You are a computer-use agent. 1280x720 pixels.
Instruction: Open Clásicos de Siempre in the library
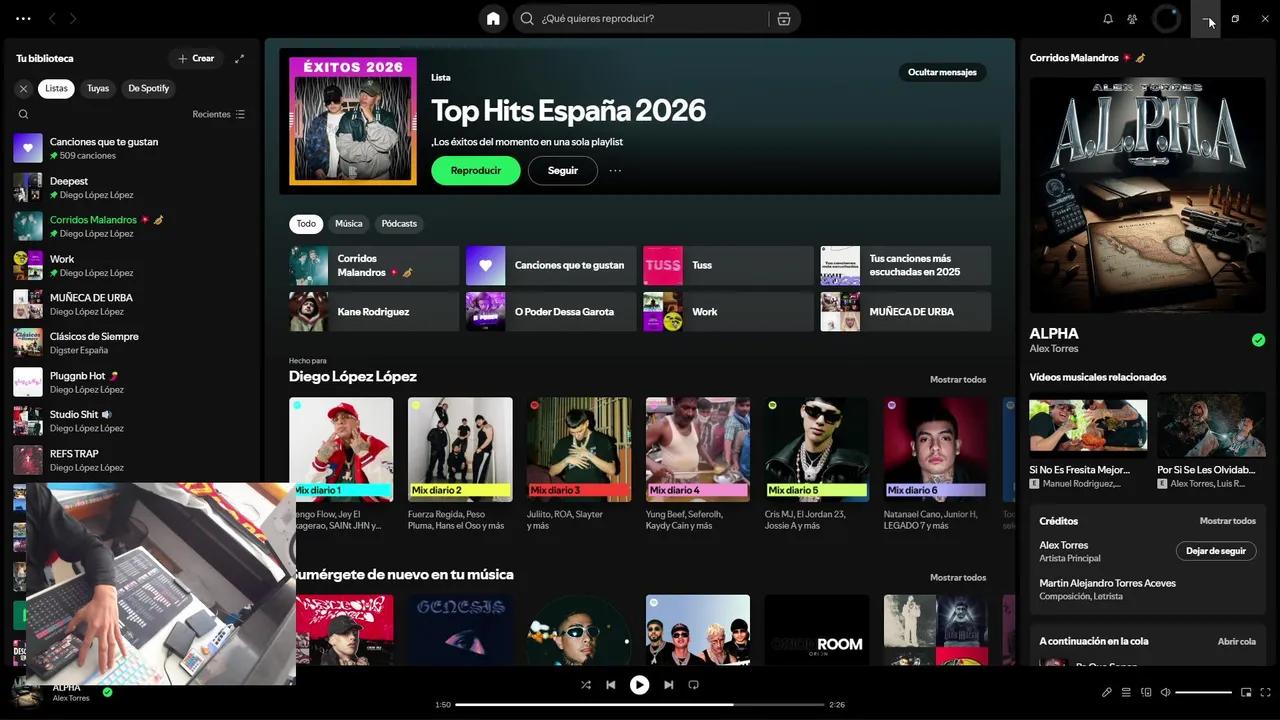[x=132, y=343]
